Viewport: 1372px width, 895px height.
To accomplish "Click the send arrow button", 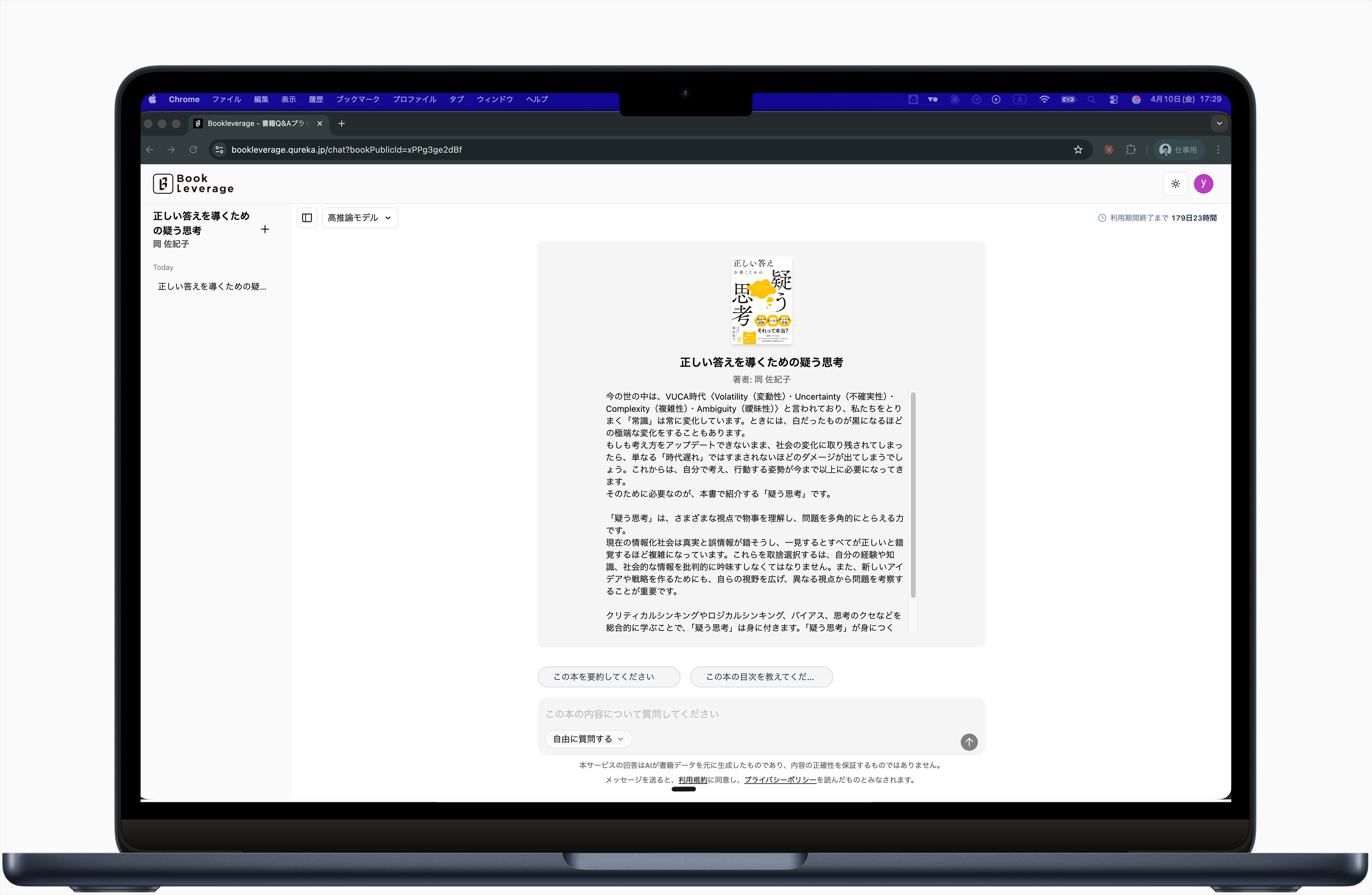I will [x=968, y=742].
